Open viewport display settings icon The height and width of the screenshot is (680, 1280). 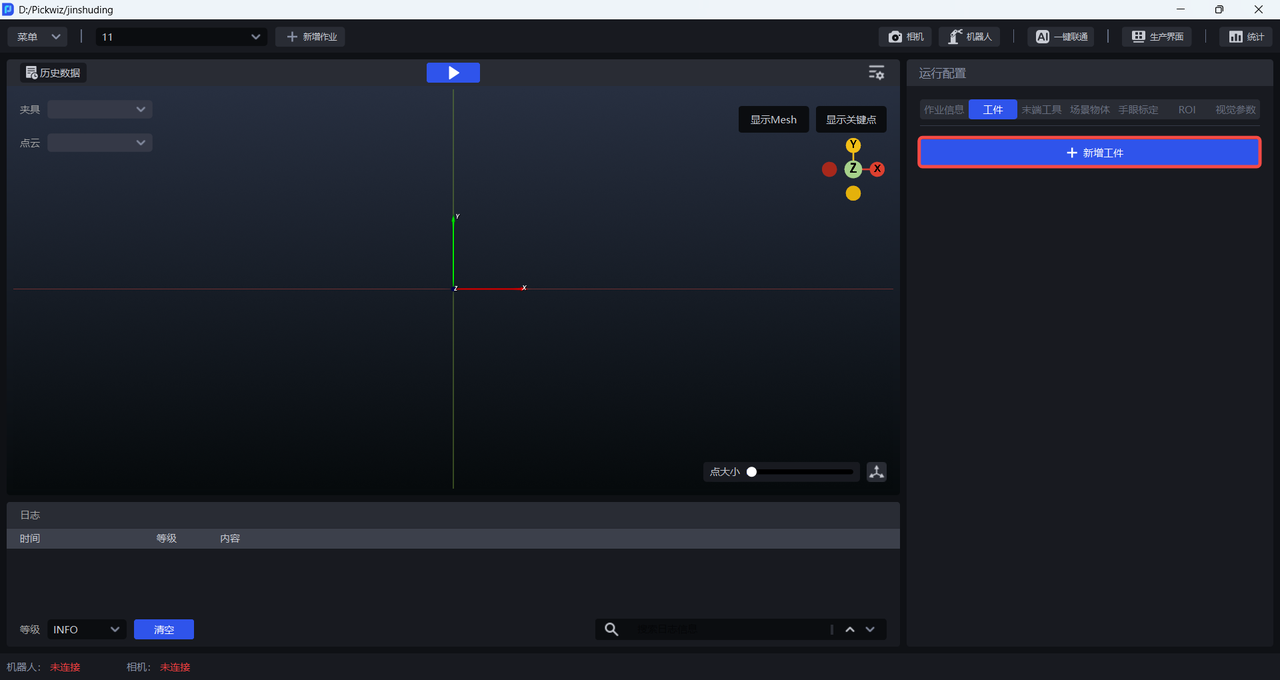pos(876,73)
